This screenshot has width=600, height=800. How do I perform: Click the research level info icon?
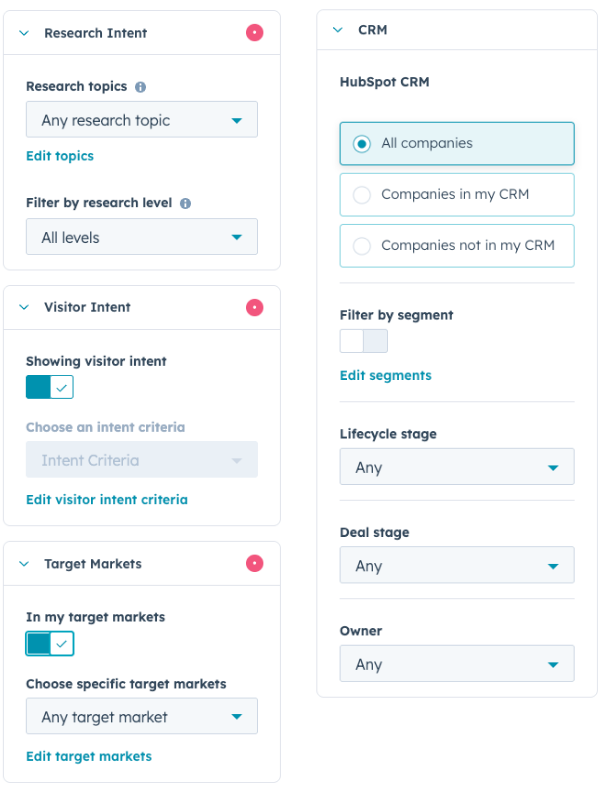(x=186, y=203)
